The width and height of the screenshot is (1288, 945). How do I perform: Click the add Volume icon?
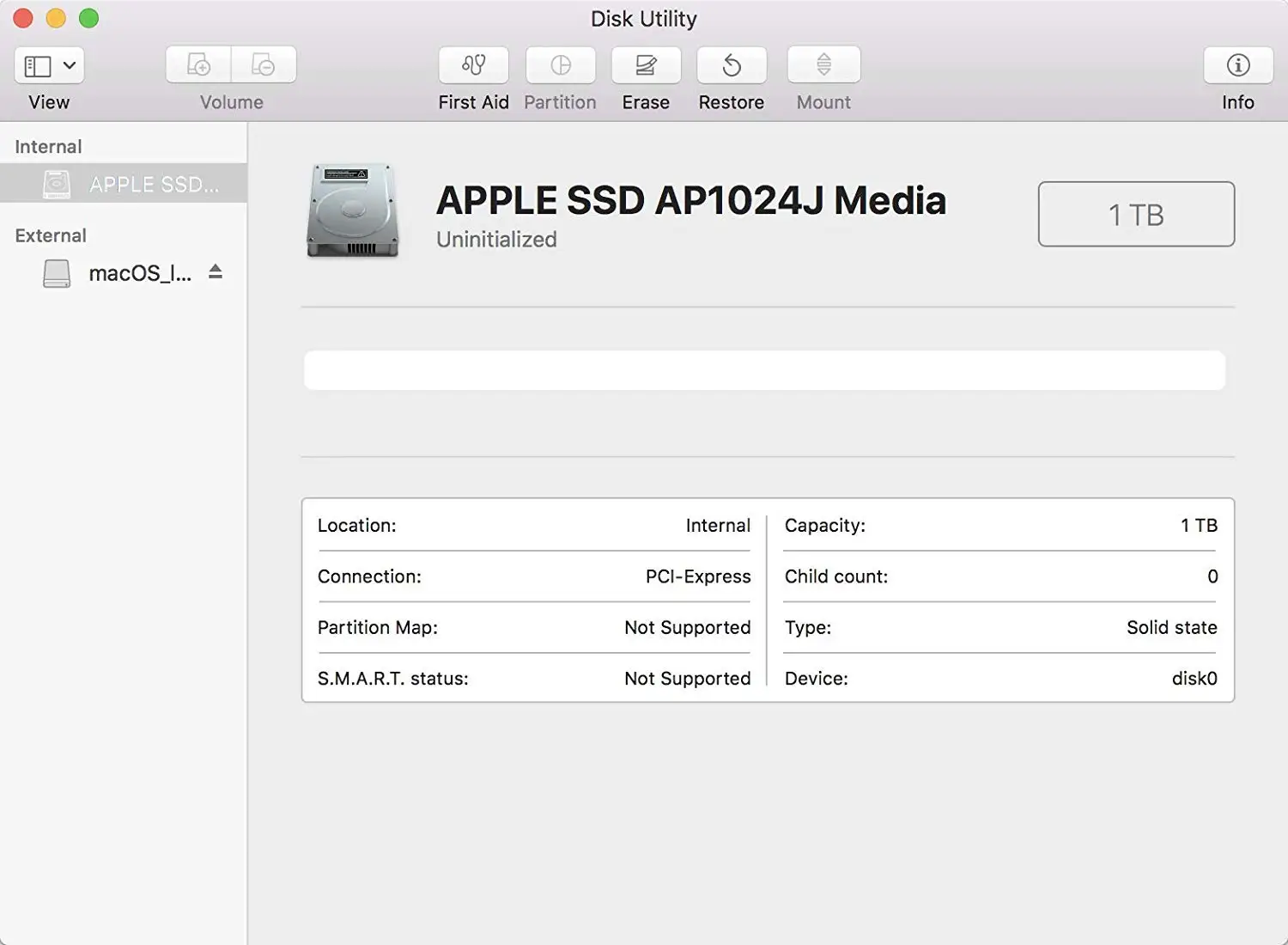[198, 65]
